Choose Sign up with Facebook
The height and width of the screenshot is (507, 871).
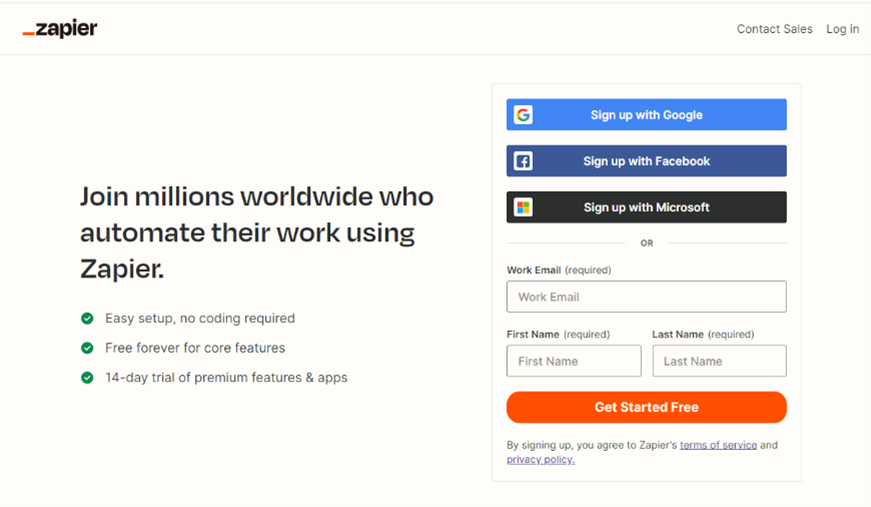tap(647, 161)
